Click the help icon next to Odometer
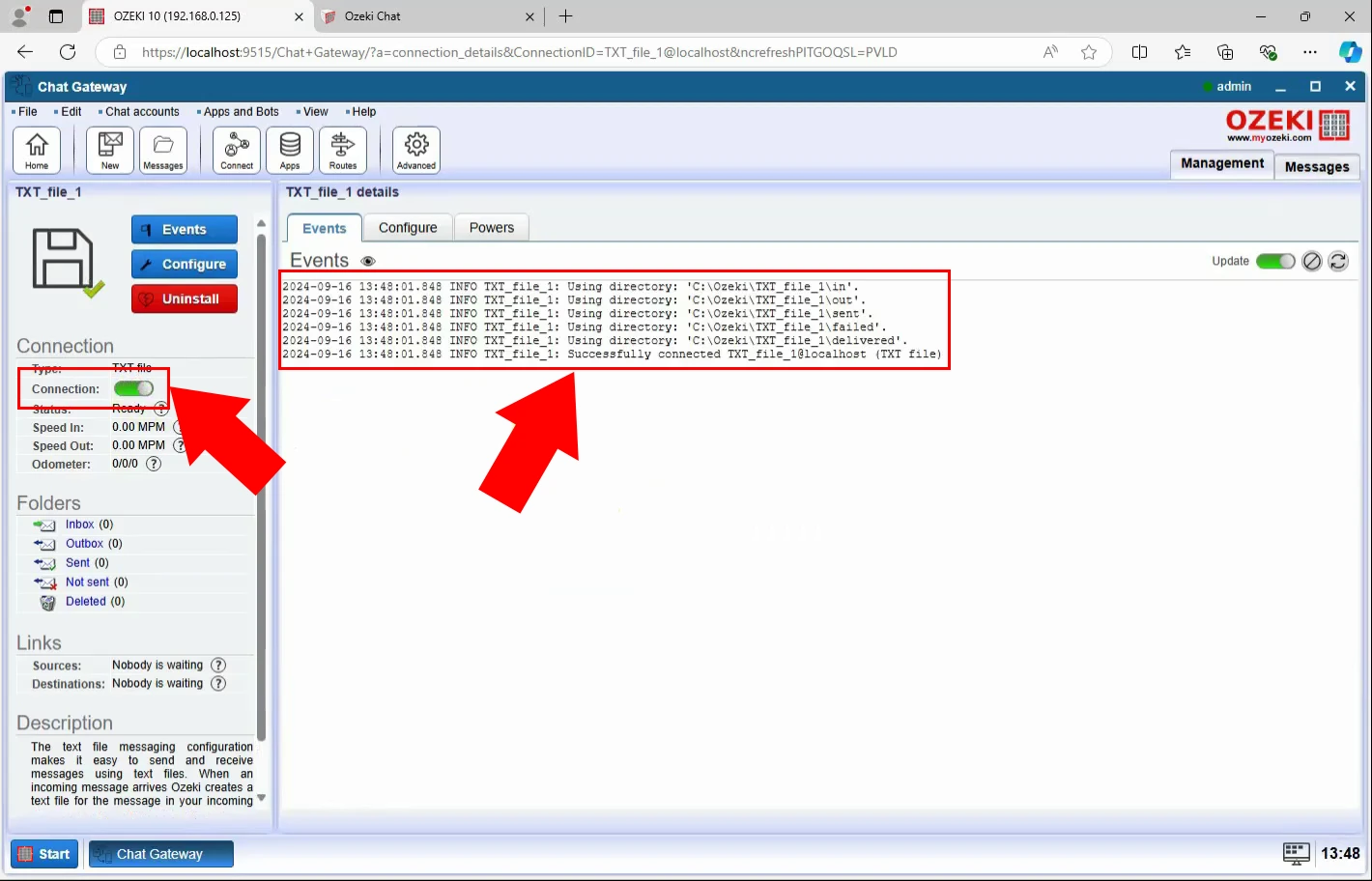The height and width of the screenshot is (881, 1372). click(154, 464)
